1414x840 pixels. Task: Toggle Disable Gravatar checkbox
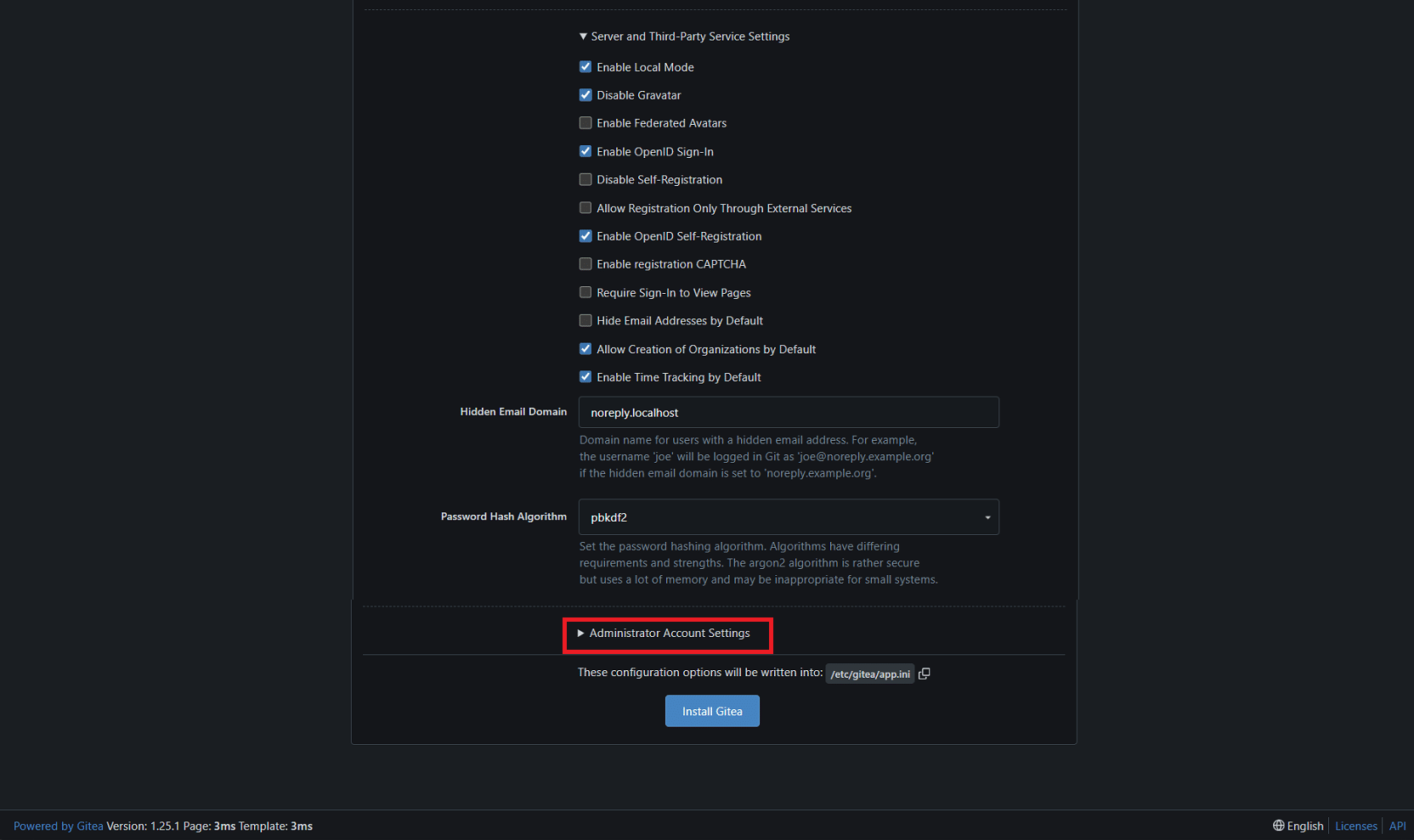[x=585, y=95]
